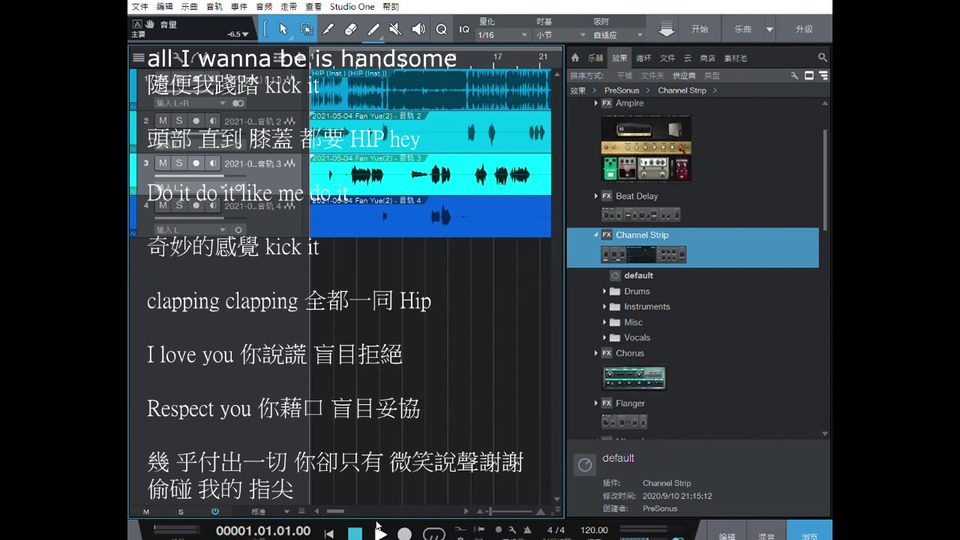Enable monitor on track 2
The width and height of the screenshot is (960, 540).
(x=212, y=121)
